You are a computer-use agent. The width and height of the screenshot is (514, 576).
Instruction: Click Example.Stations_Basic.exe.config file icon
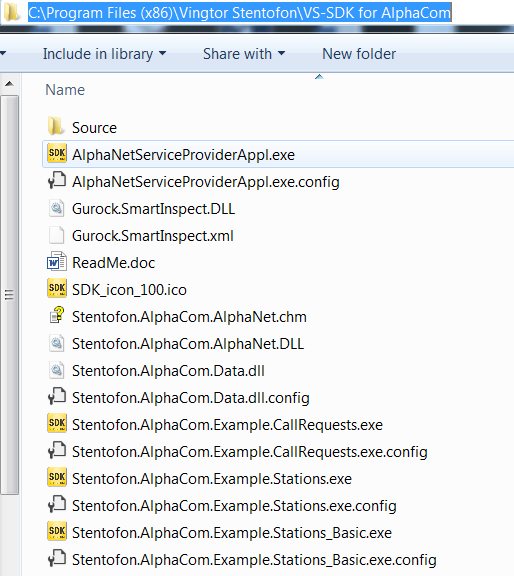click(x=57, y=558)
